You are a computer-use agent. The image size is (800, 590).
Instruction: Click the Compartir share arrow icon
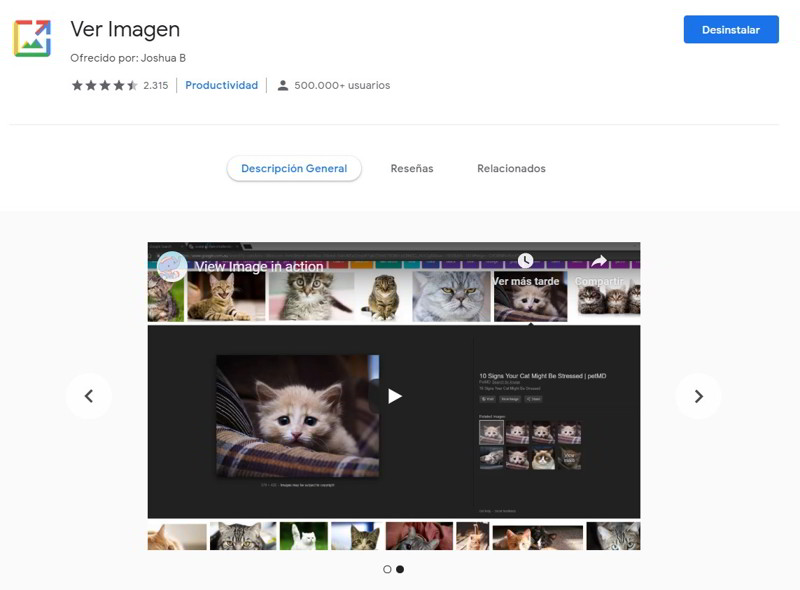(x=599, y=261)
